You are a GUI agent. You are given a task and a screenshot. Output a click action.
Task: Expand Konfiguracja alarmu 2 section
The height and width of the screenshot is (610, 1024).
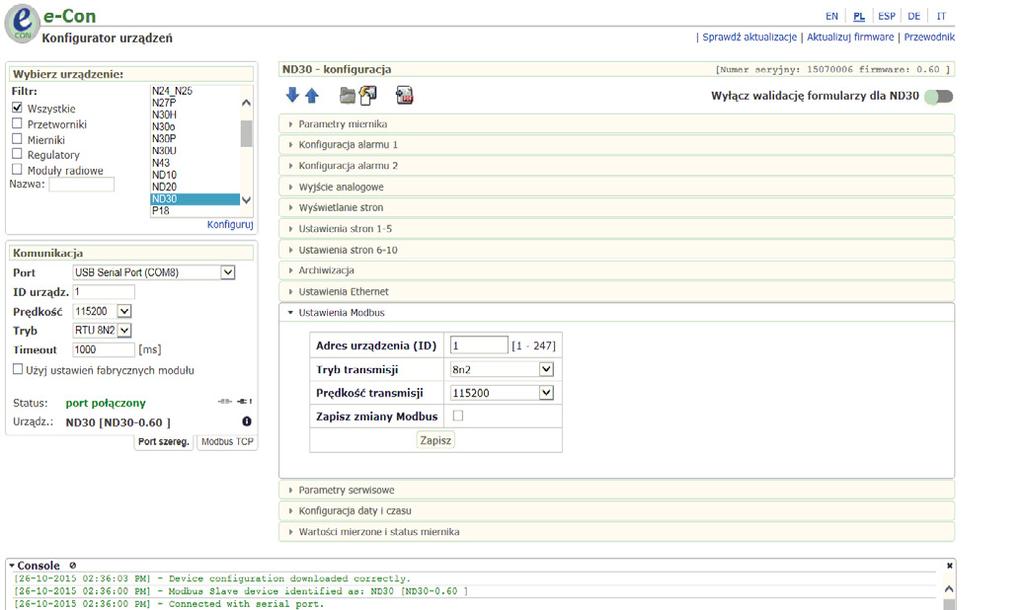click(x=616, y=165)
